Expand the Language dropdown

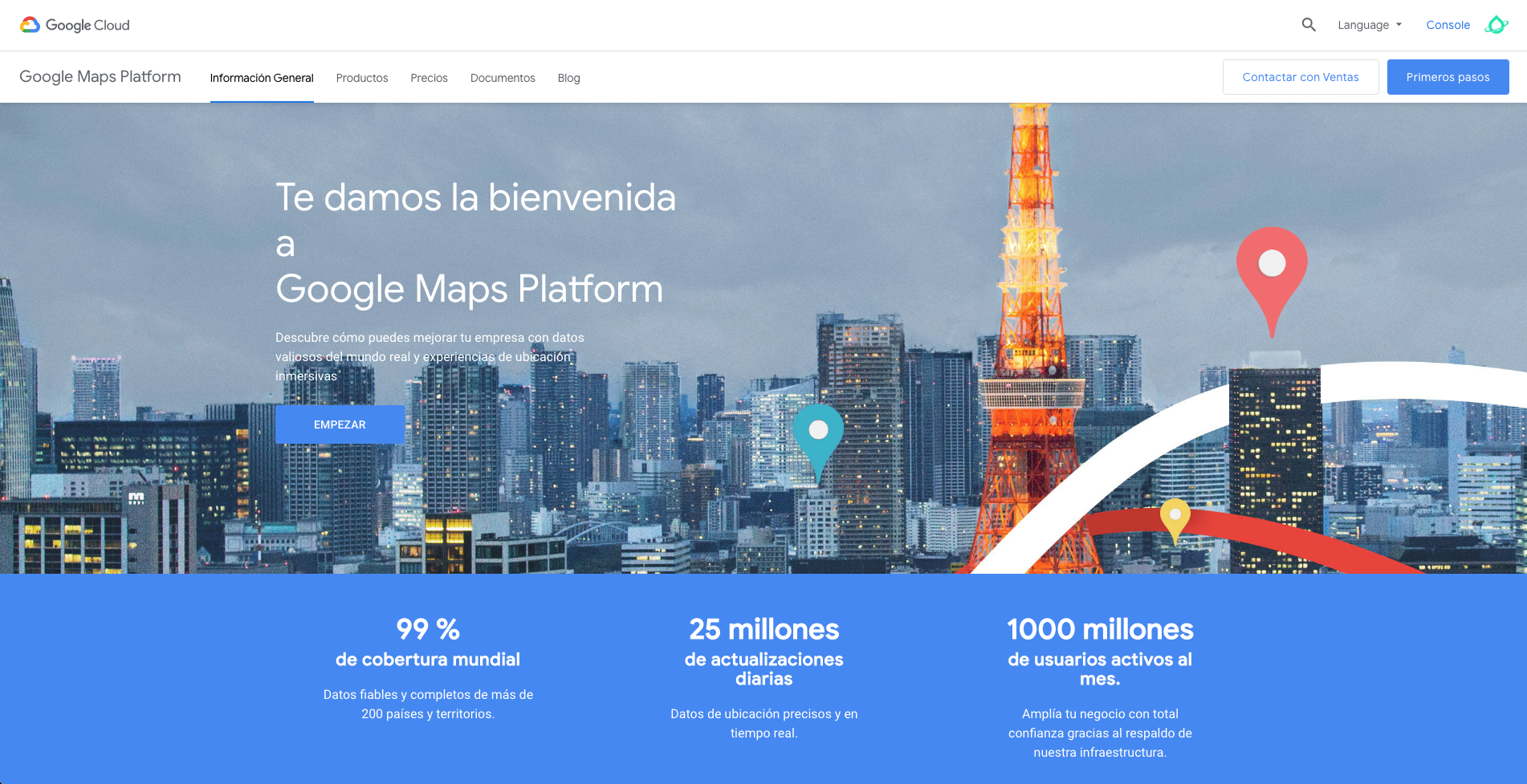1370,25
